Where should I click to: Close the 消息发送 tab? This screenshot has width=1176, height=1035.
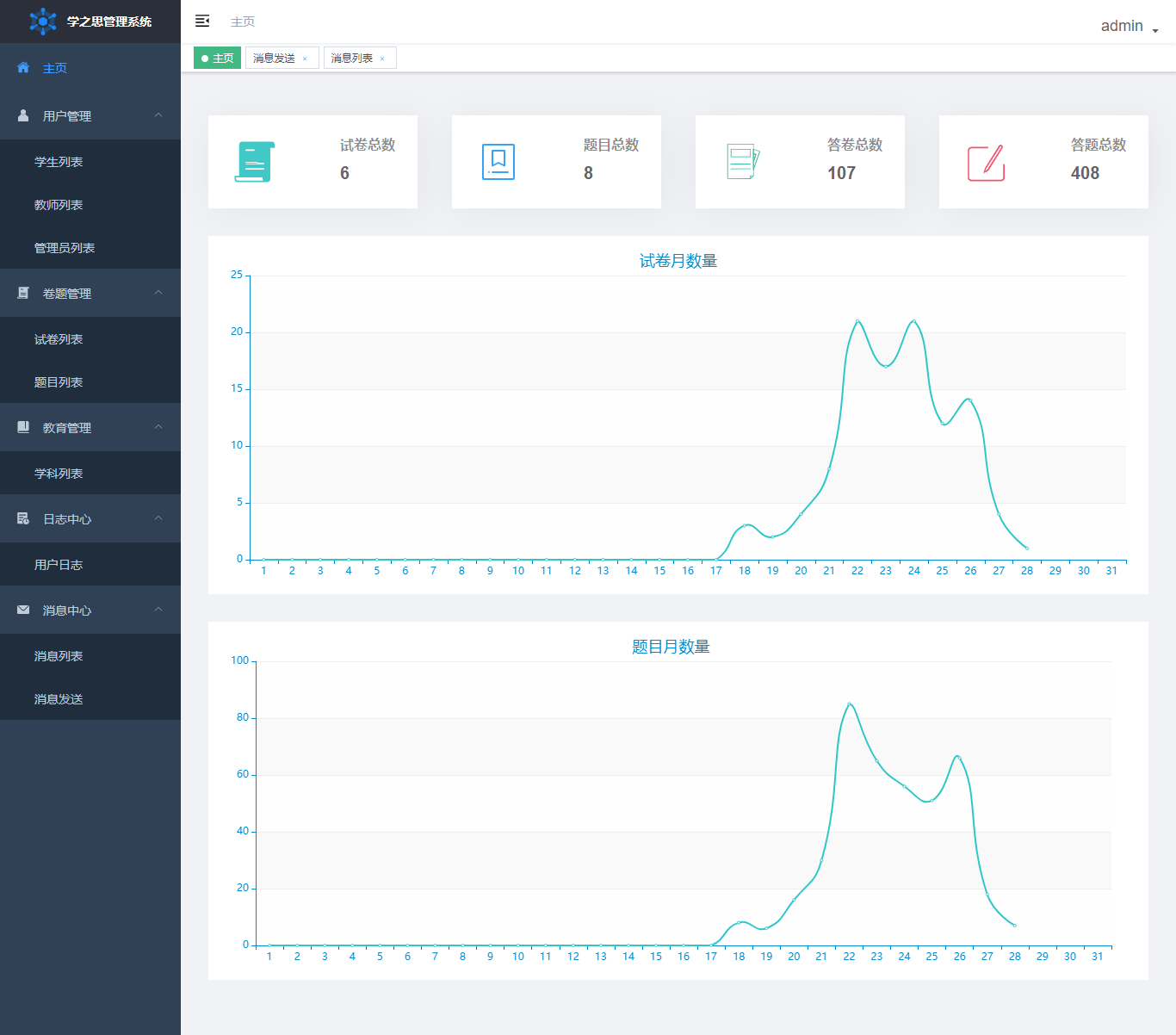tap(305, 59)
